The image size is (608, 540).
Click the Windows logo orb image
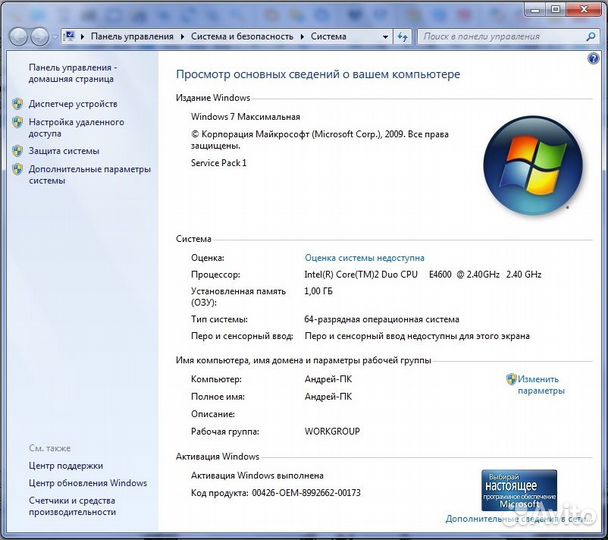pyautogui.click(x=533, y=166)
